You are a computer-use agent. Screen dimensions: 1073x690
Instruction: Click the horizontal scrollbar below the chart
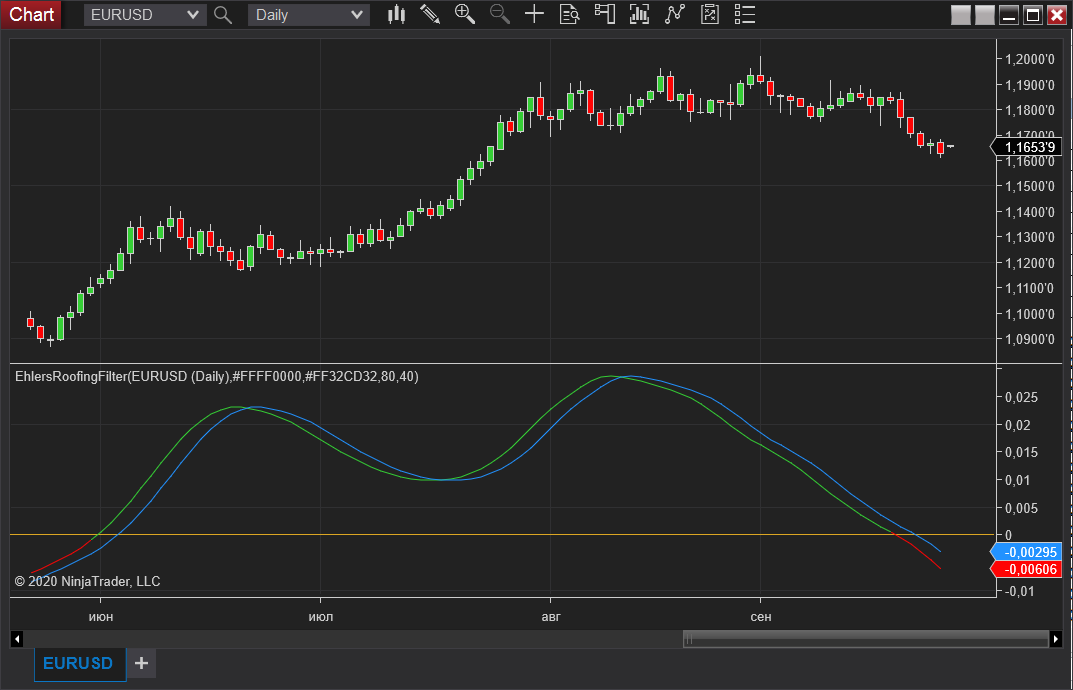coord(865,638)
